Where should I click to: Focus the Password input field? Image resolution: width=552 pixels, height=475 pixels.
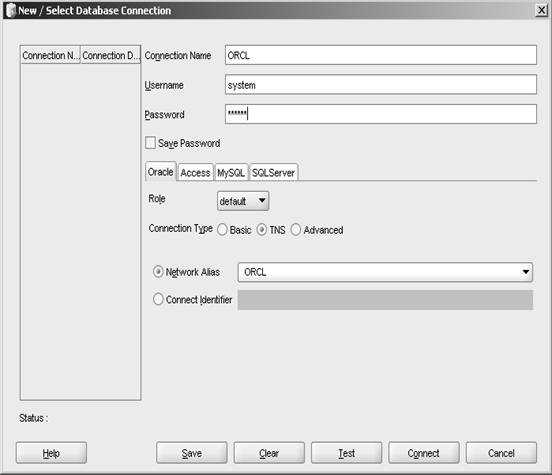(381, 114)
